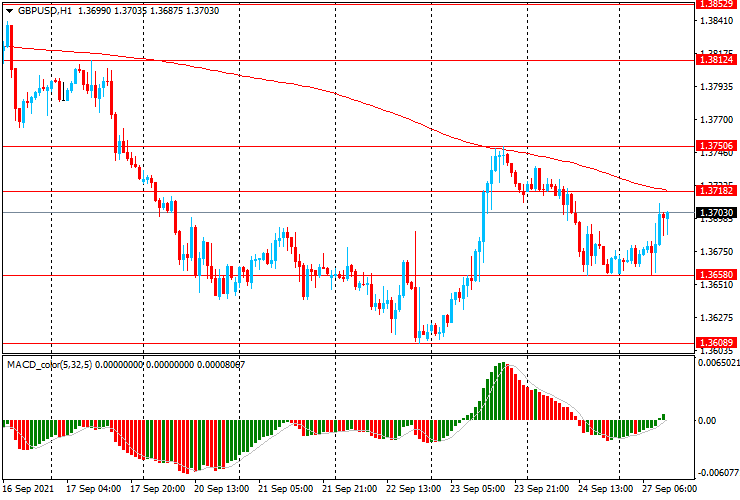
Task: Select the 1.37182 red price label
Action: tap(716, 190)
